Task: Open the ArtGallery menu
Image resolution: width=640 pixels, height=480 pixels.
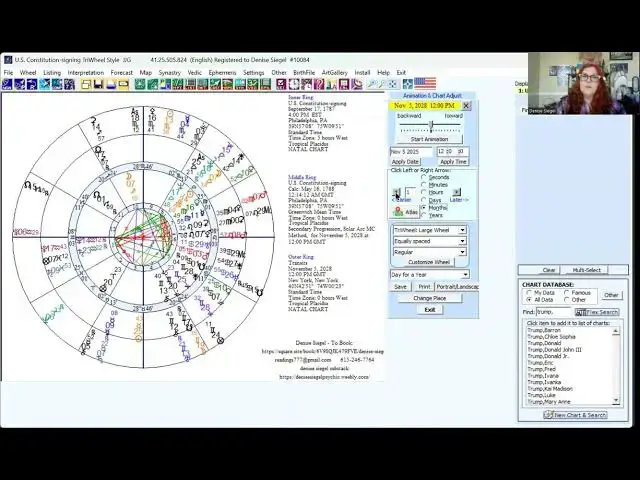Action: 335,73
